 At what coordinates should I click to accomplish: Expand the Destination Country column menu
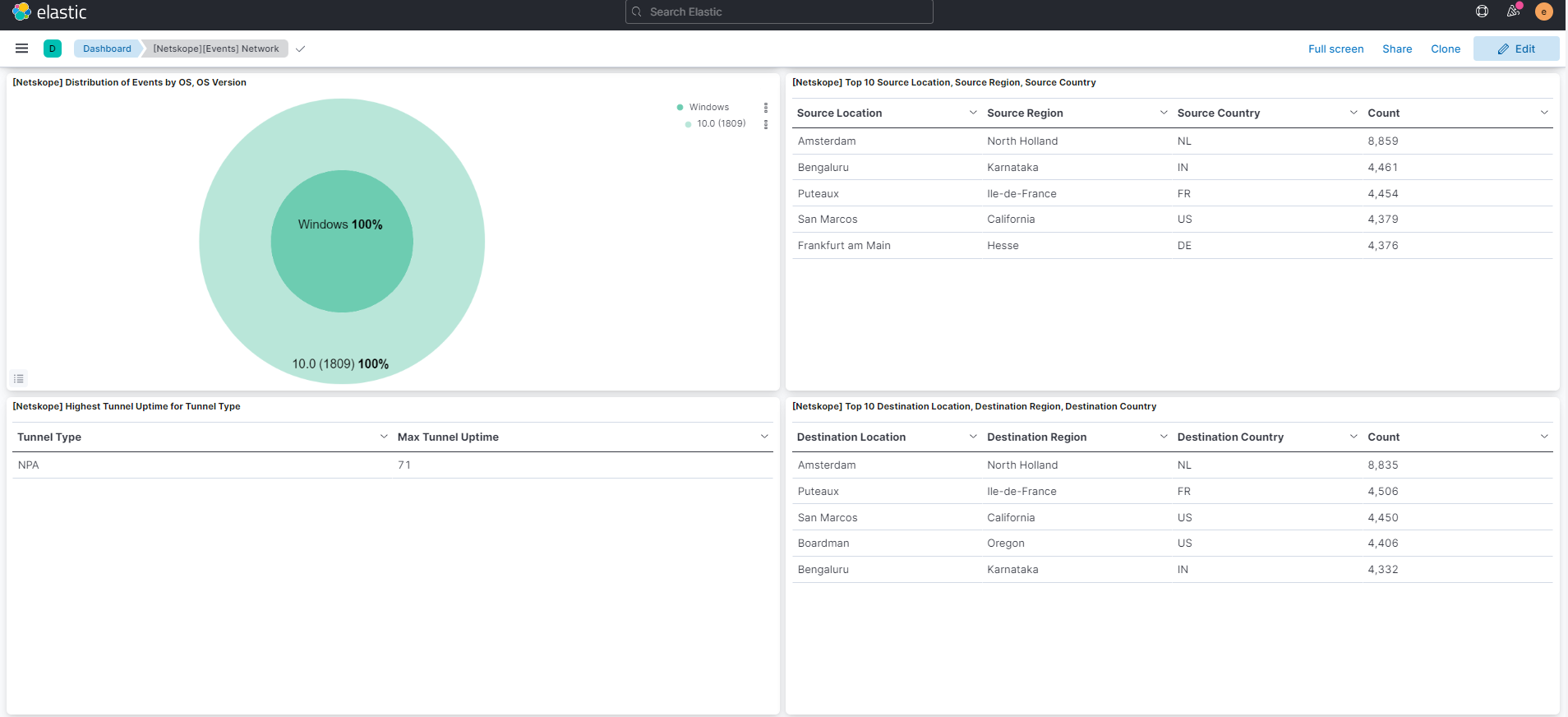(1354, 437)
